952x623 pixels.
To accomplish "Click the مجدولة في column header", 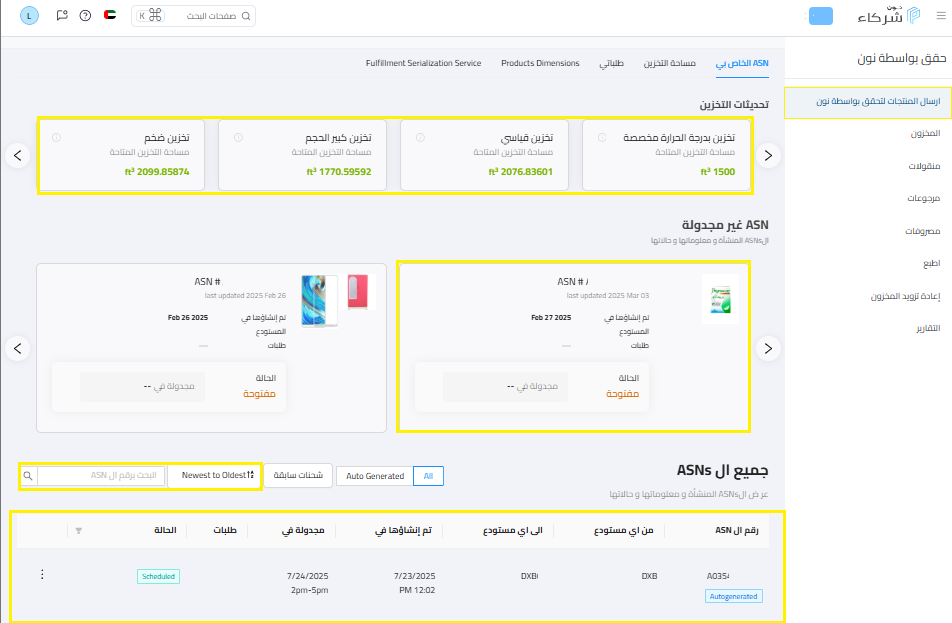I will (303, 530).
